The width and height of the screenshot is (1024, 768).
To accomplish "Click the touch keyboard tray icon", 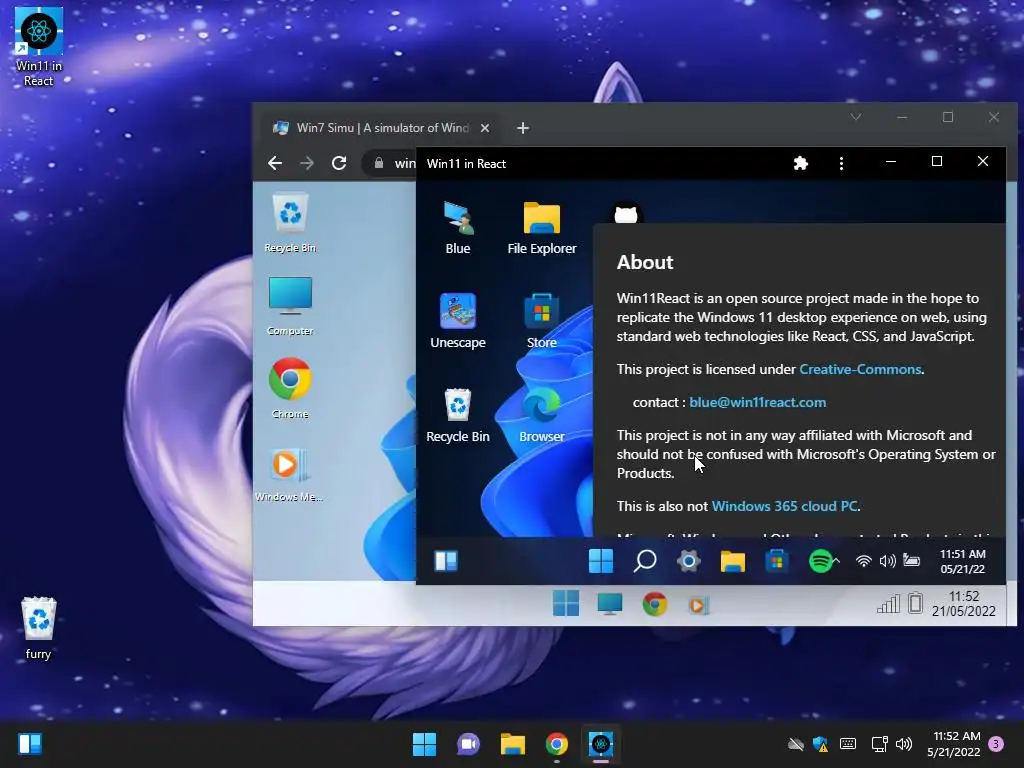I will [848, 744].
